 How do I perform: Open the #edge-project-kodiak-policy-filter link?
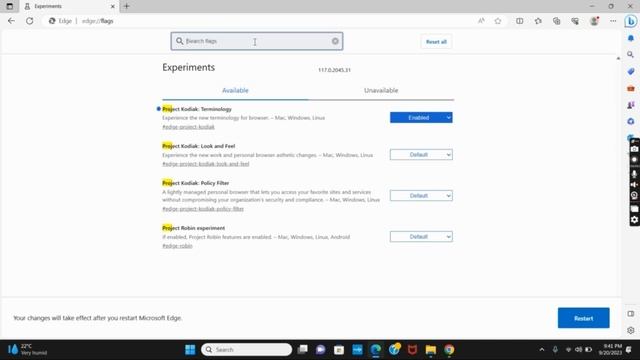[x=203, y=209]
